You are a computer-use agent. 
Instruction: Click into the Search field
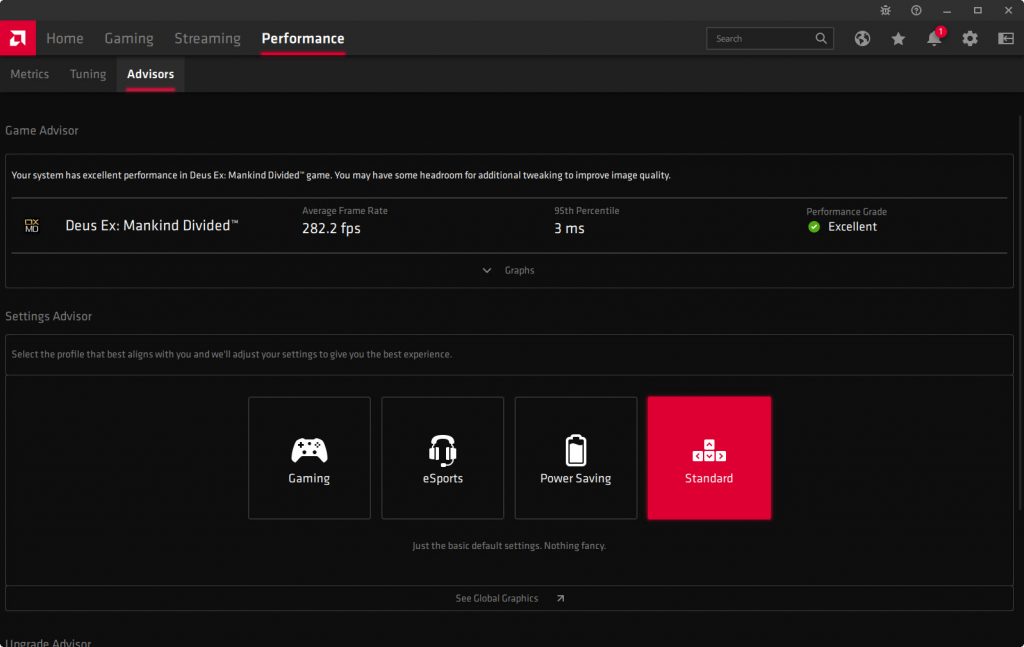(760, 39)
